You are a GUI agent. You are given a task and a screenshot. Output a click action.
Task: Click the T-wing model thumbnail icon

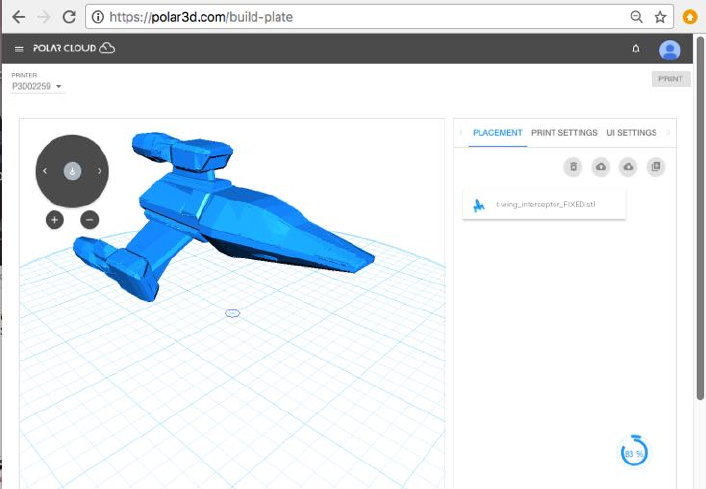point(479,205)
